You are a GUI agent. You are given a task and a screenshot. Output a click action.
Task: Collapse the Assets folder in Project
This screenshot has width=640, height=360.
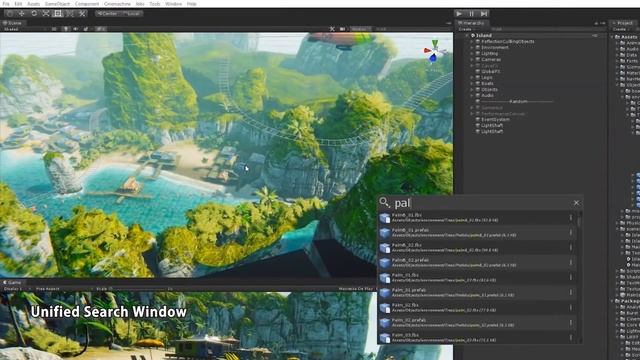[613, 37]
